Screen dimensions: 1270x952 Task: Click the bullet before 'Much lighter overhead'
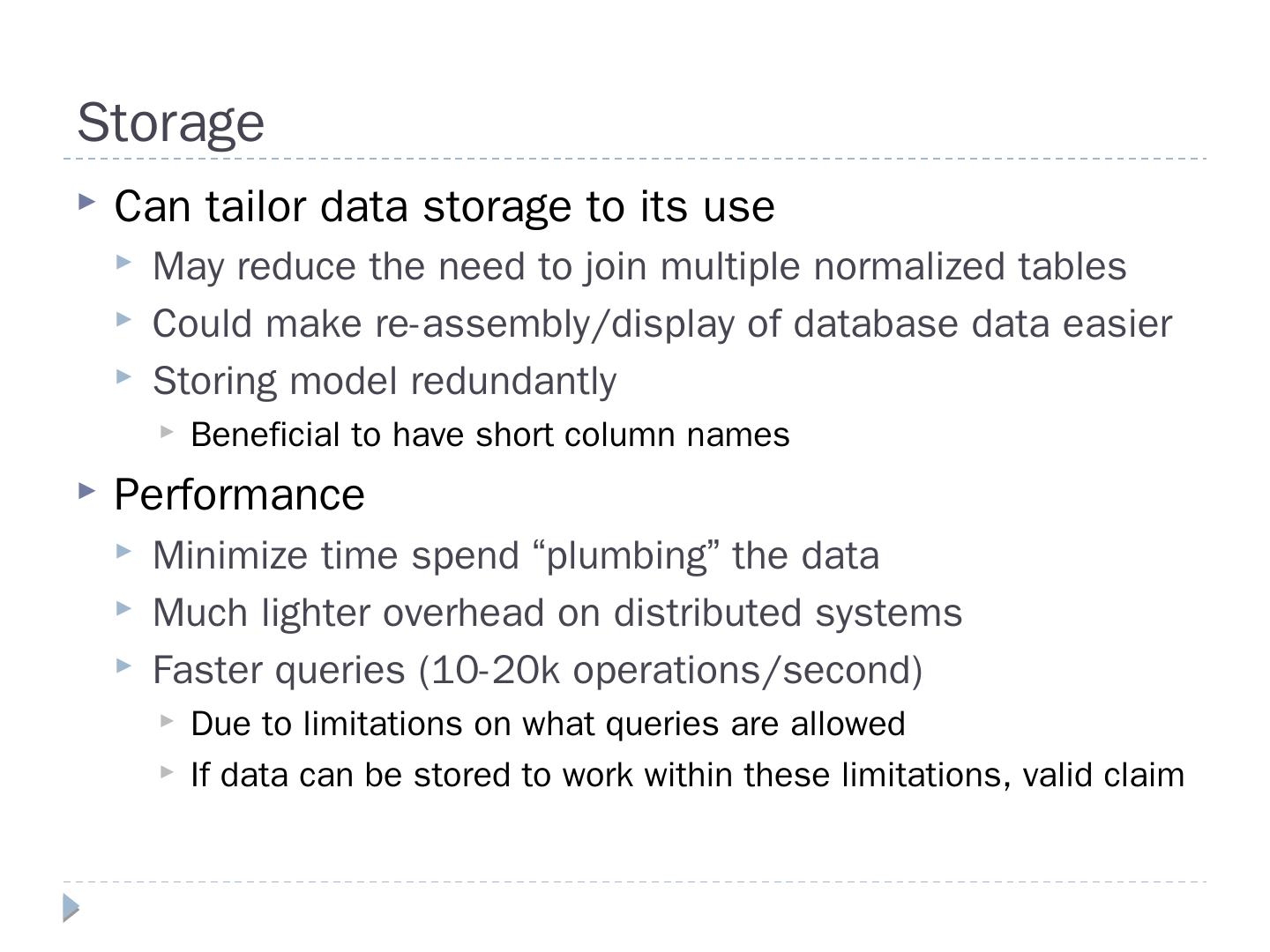123,608
